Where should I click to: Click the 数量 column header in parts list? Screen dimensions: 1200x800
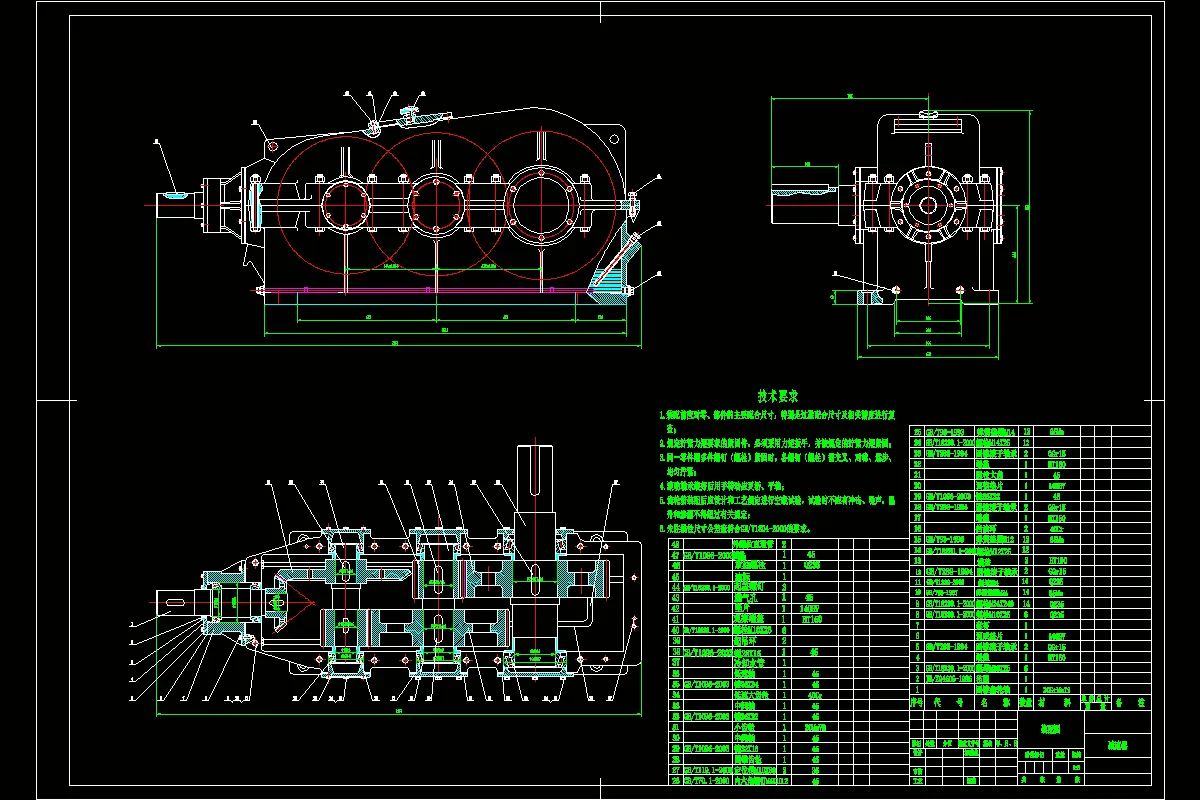(x=1024, y=703)
